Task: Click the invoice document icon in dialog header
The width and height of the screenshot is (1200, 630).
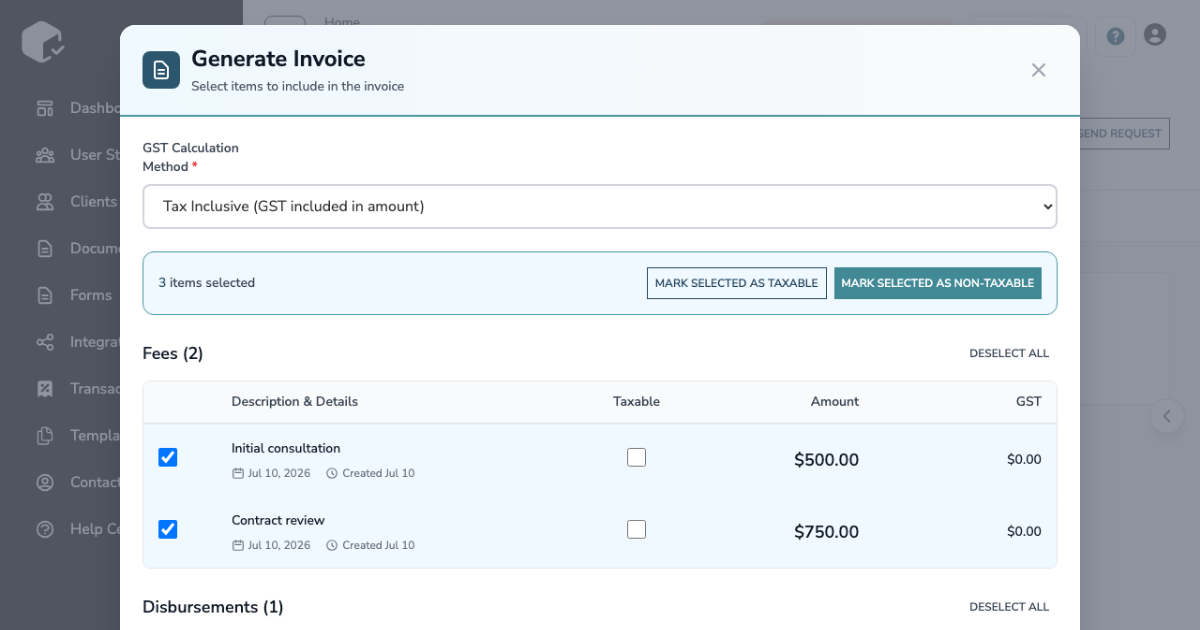Action: 161,70
